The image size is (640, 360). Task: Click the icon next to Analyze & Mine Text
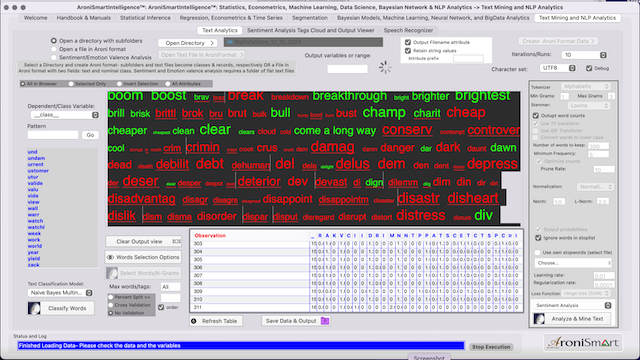point(539,318)
